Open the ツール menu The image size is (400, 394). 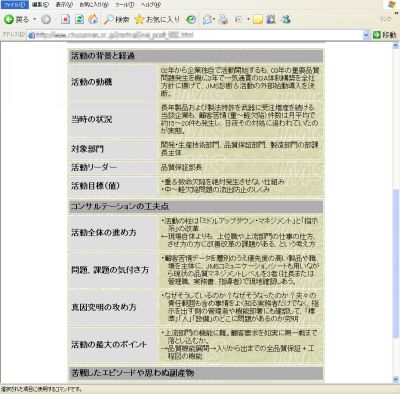(125, 5)
